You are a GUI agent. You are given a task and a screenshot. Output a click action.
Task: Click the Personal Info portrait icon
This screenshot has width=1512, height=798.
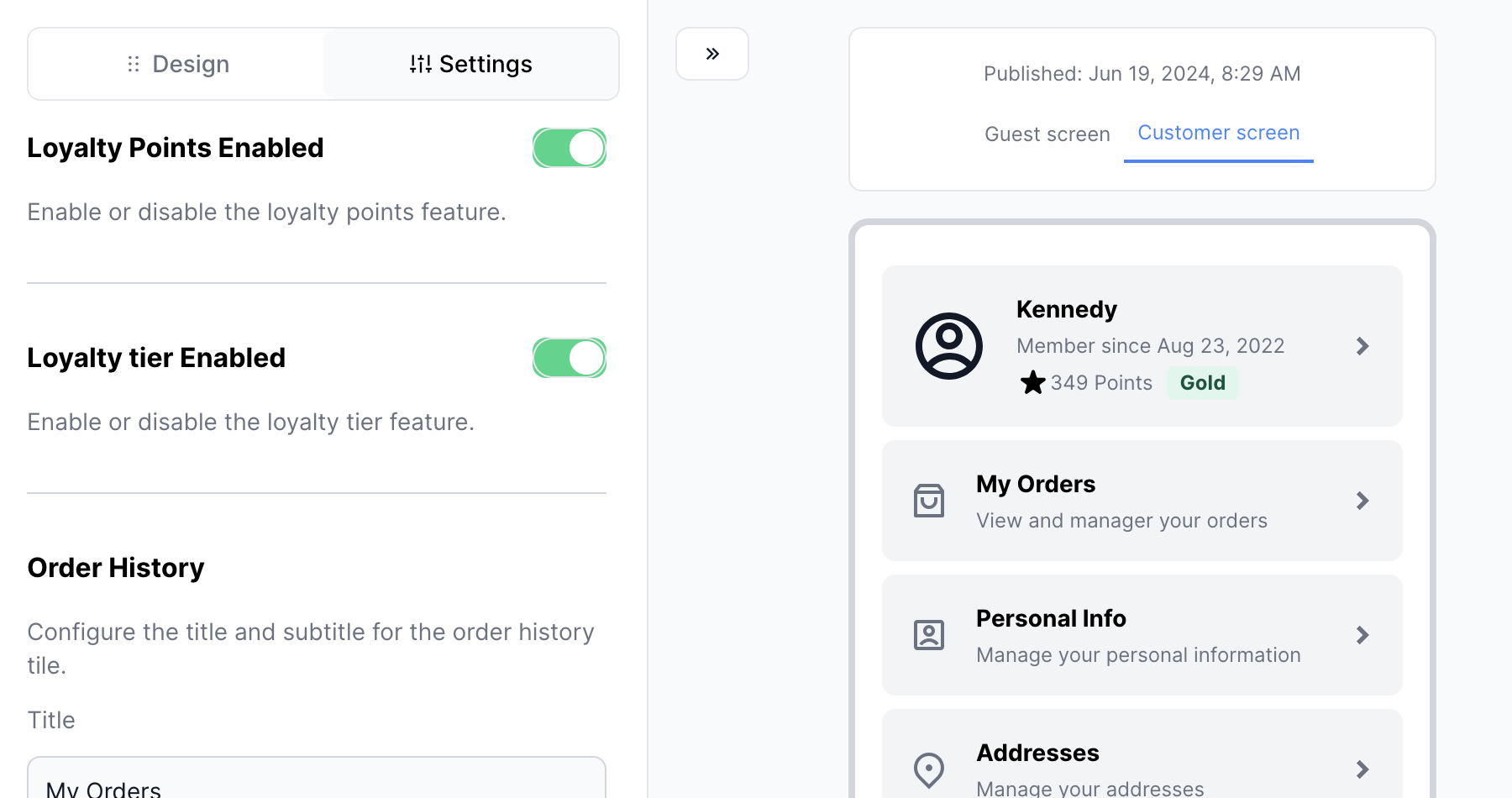point(928,635)
